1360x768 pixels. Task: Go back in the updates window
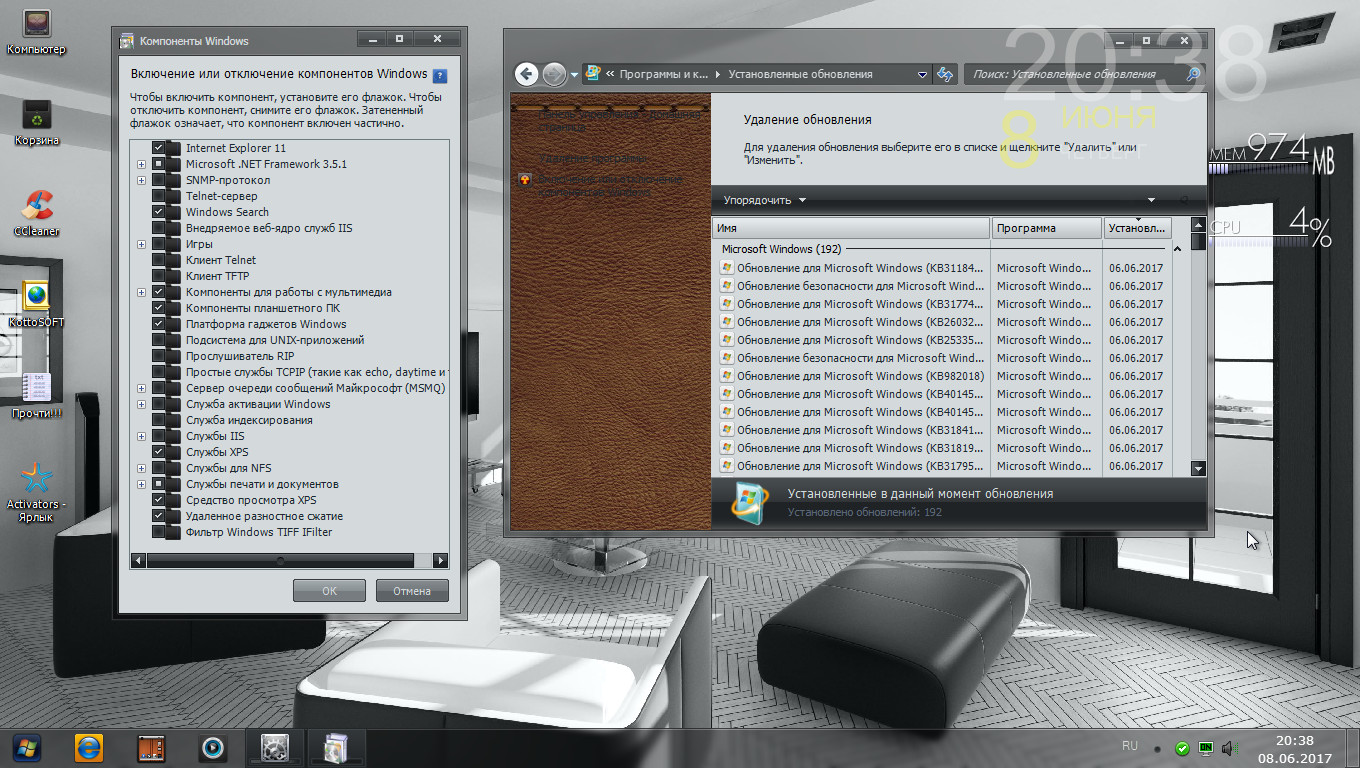[526, 74]
